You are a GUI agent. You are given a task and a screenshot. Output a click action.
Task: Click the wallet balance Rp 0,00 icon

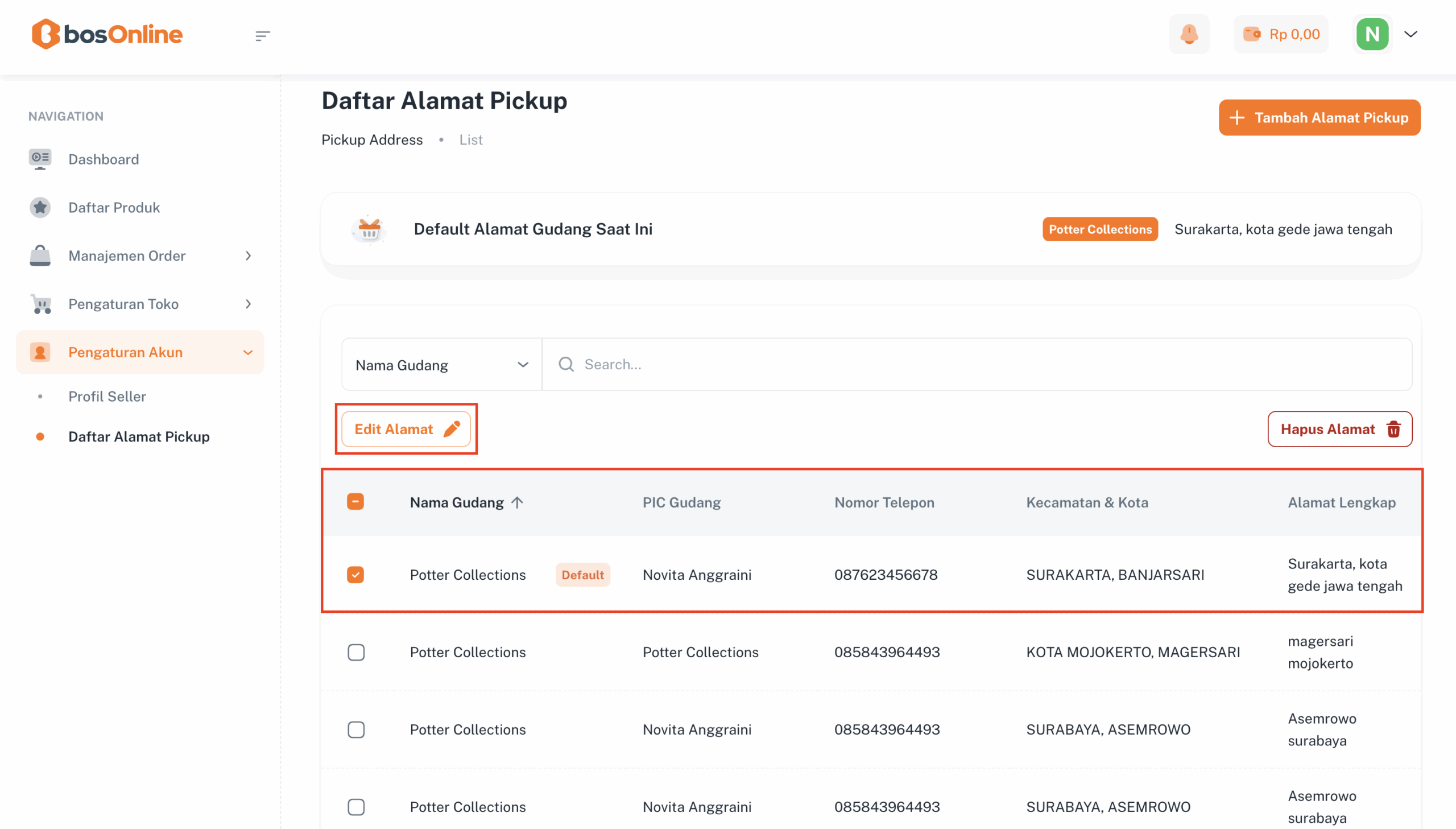tap(1252, 34)
